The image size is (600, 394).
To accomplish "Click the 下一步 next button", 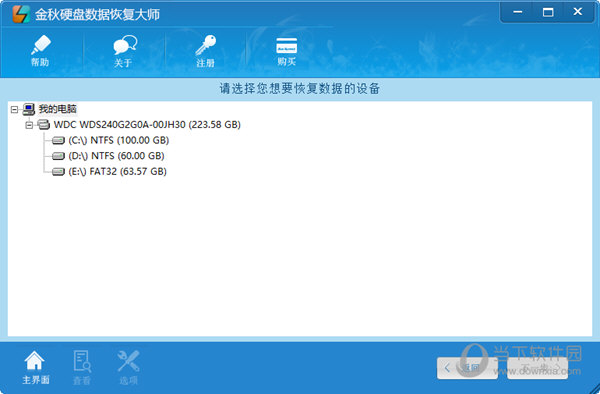I will 537,368.
